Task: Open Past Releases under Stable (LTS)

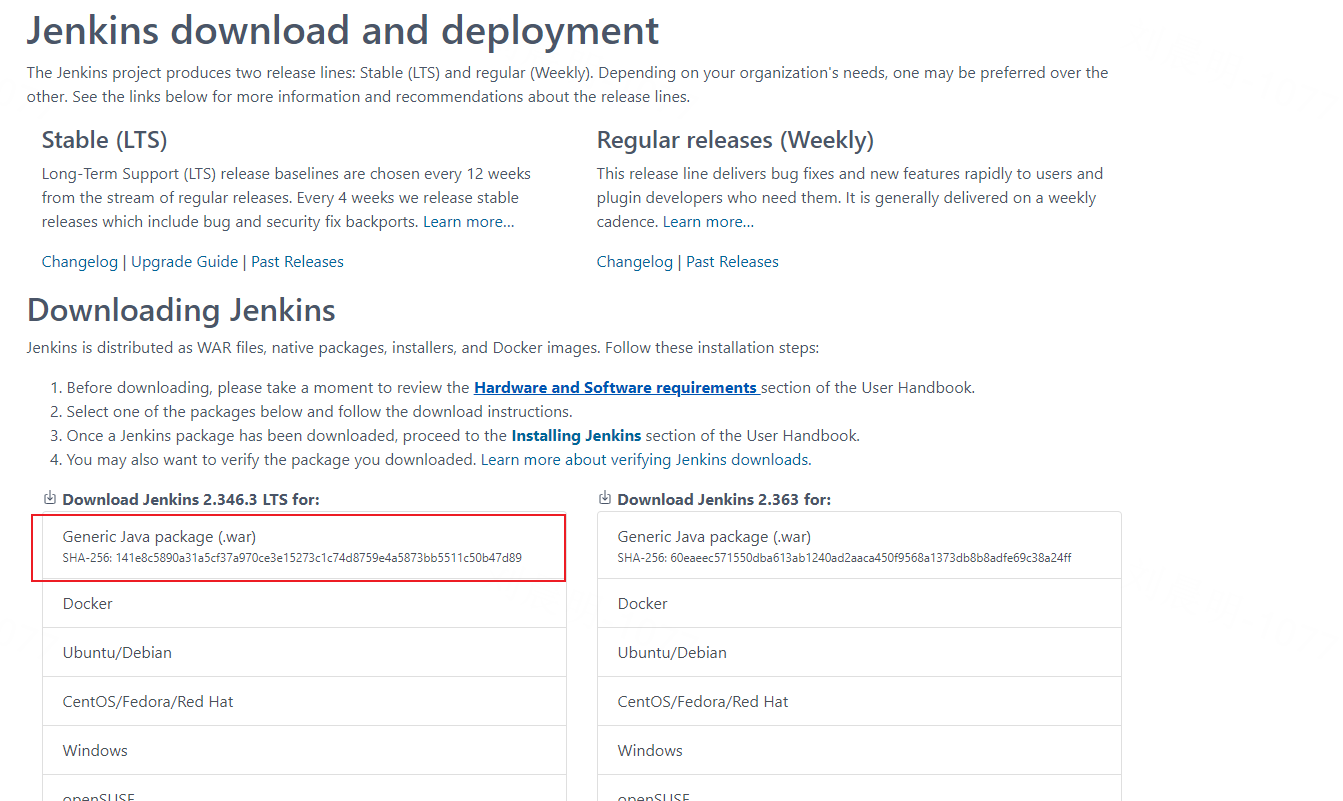Action: point(297,262)
